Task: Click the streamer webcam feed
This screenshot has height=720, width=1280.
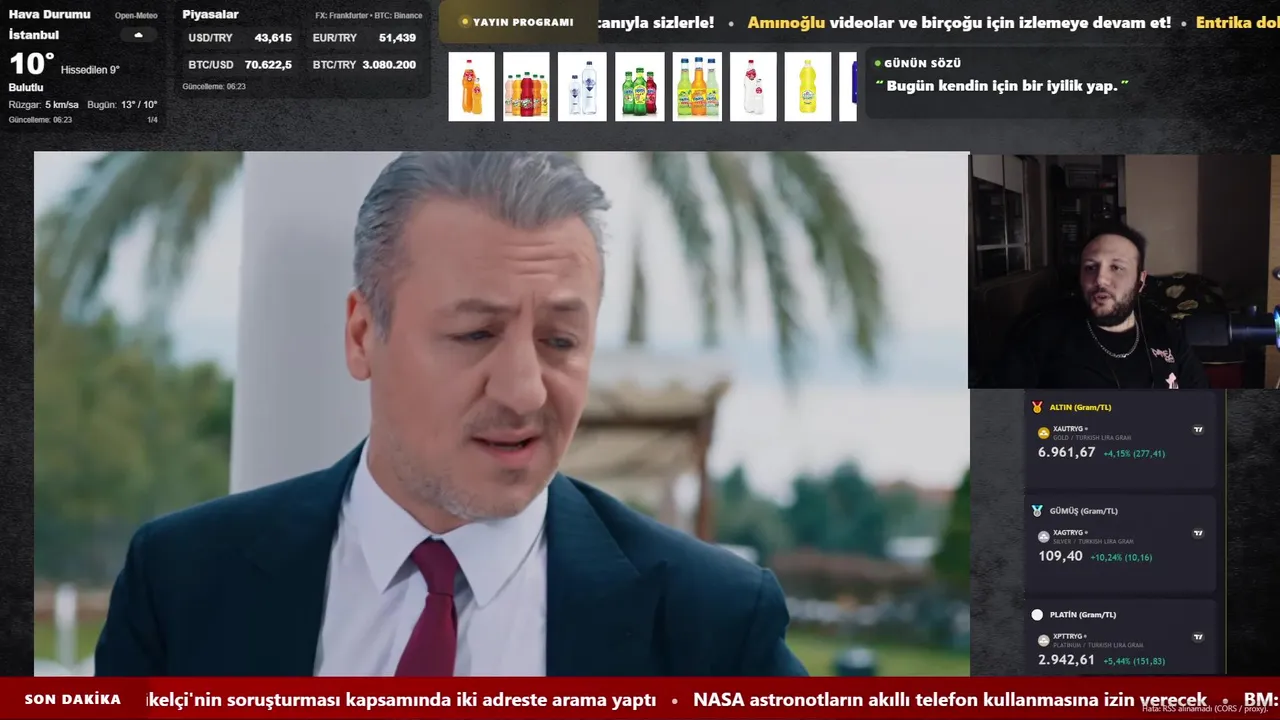Action: [1124, 271]
